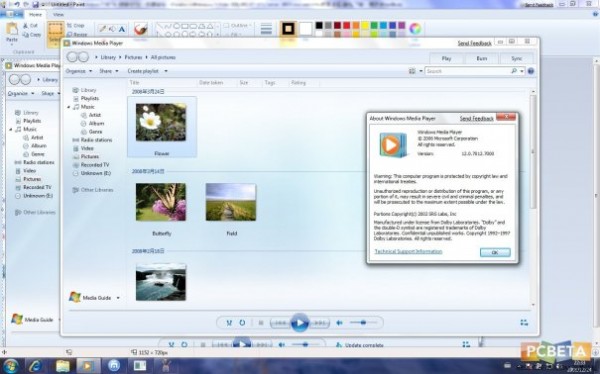Mute the sound in the front Media Player
The width and height of the screenshot is (600, 374).
pyautogui.click(x=339, y=323)
